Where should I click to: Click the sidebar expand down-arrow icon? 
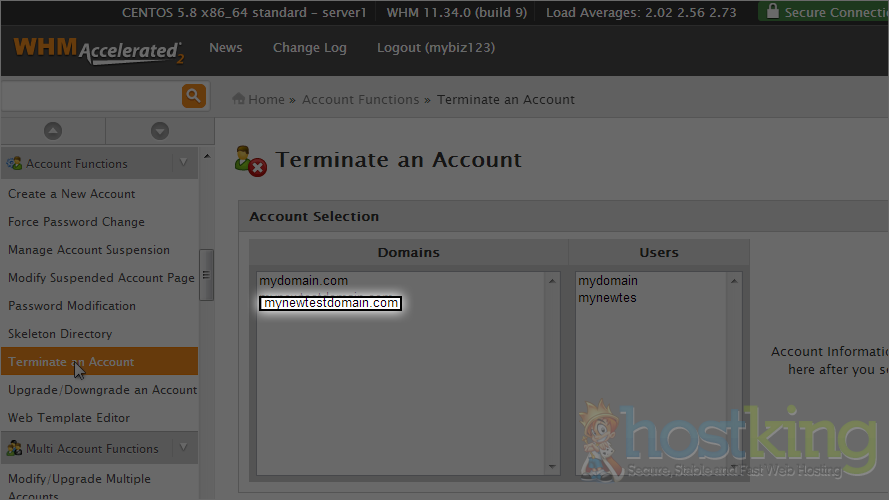pyautogui.click(x=159, y=131)
